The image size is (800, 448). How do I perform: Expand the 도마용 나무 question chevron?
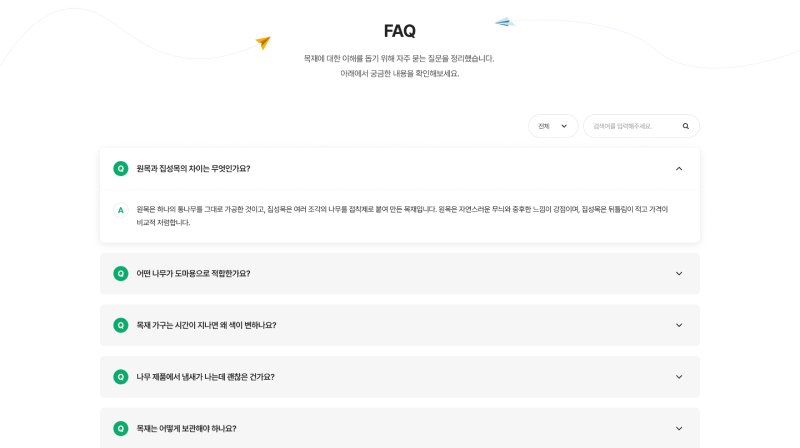[x=679, y=273]
